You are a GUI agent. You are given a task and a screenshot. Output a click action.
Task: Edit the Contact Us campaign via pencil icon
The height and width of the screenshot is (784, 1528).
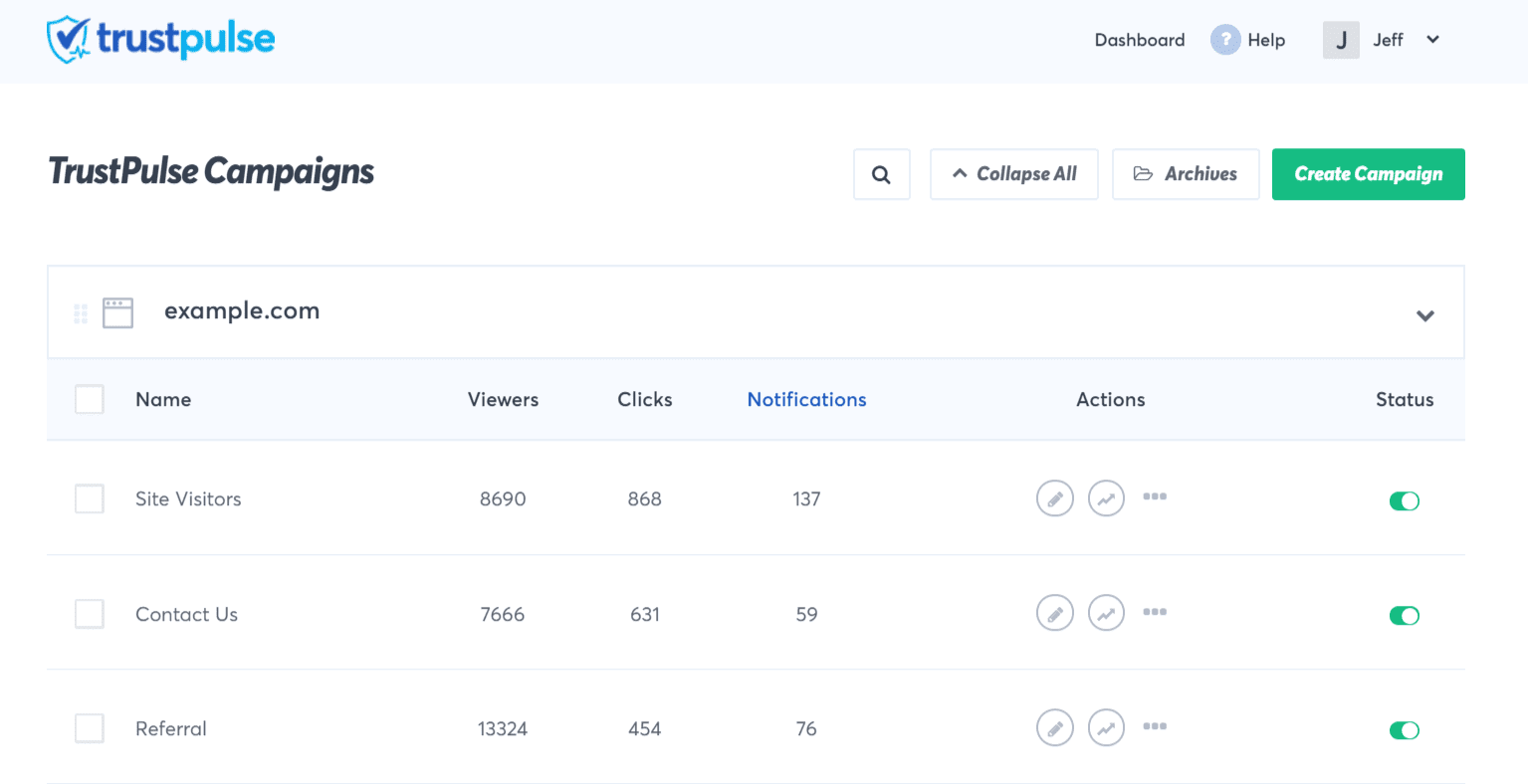[1055, 613]
